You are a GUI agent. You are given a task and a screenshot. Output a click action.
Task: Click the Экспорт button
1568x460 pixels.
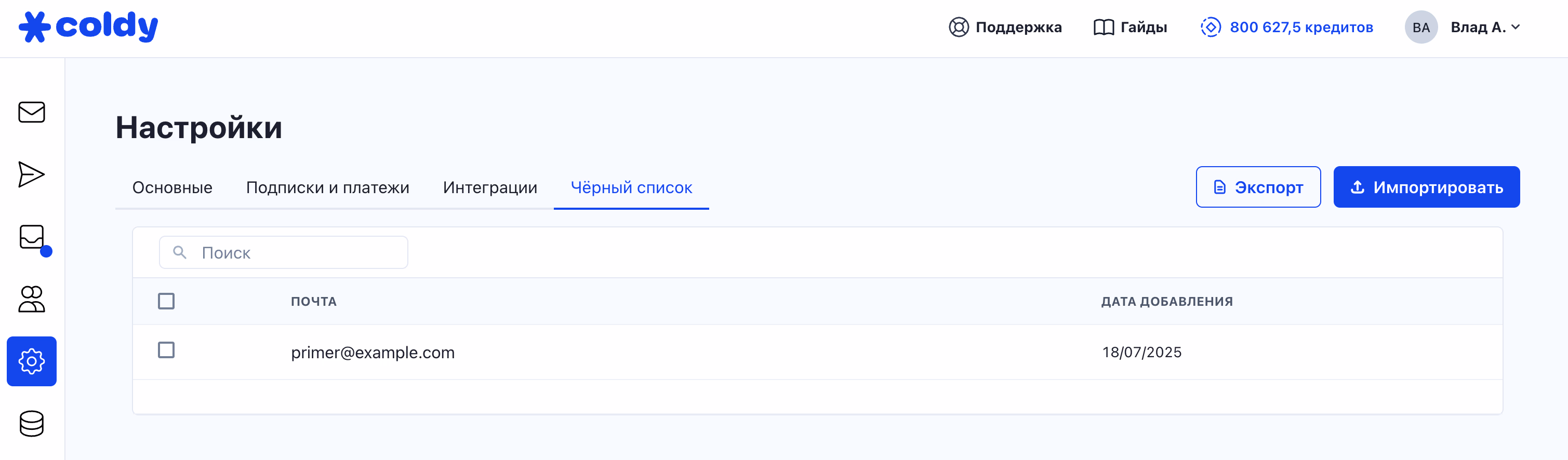pos(1257,187)
